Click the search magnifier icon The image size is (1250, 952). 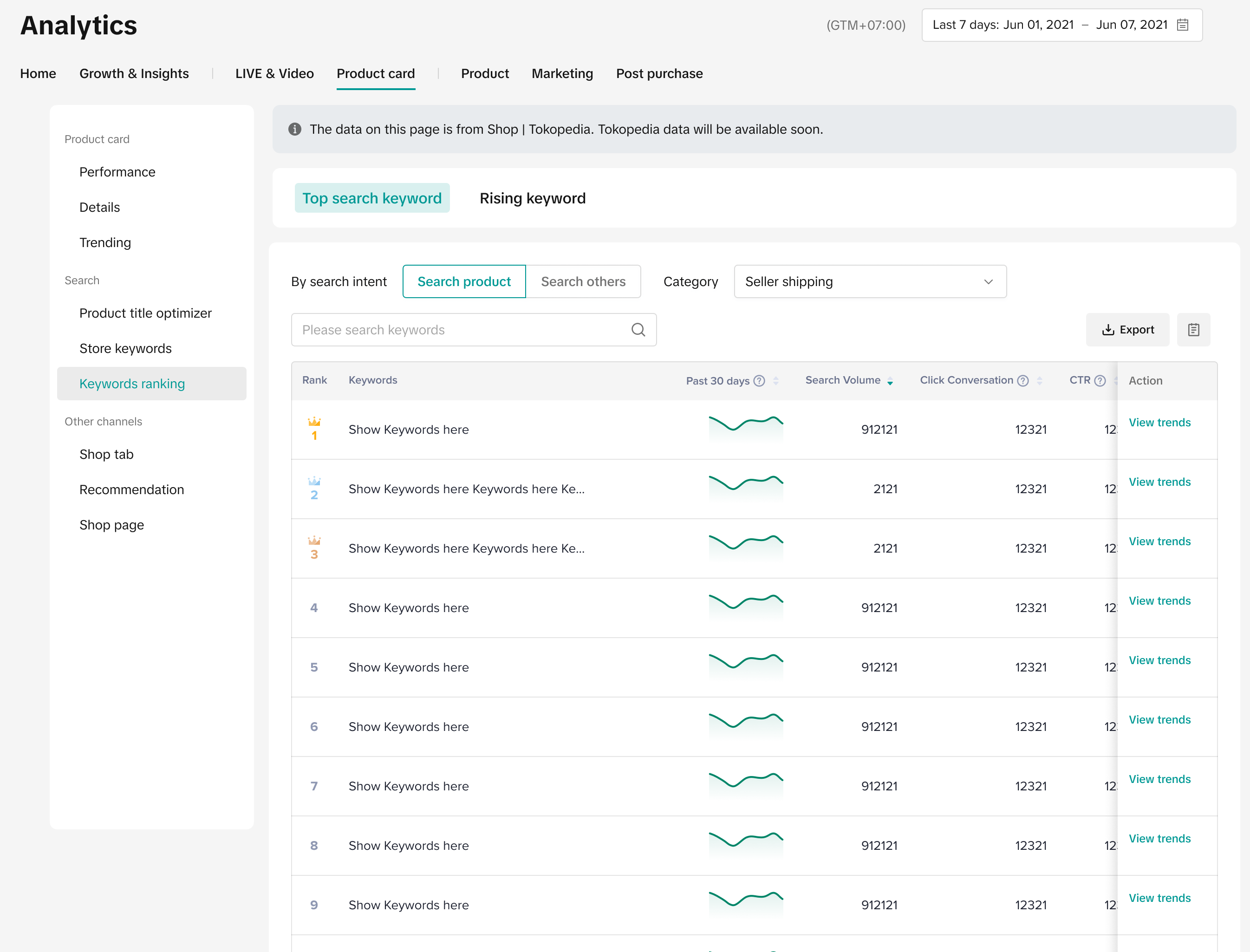pos(638,330)
